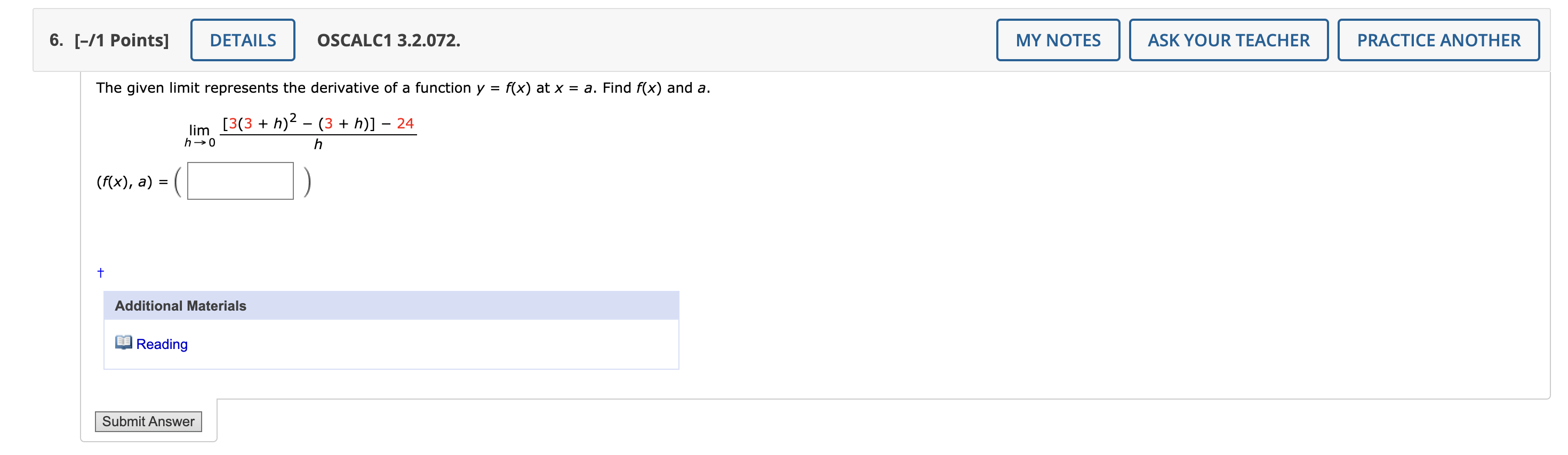This screenshot has height=455, width=1568.
Task: Click the question number label 6
Action: (54, 40)
